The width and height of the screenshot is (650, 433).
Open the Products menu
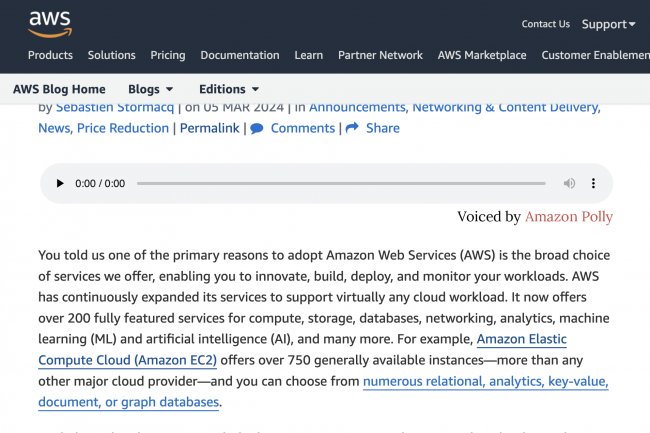[x=50, y=56]
